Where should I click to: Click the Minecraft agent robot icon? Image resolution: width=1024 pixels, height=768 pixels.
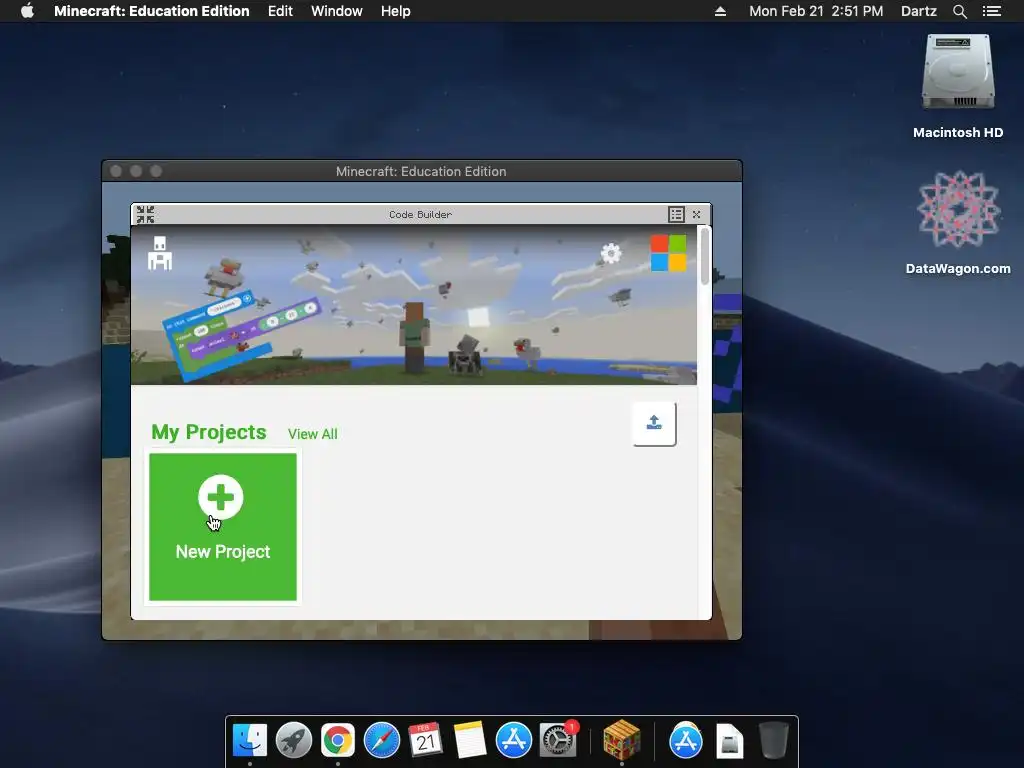(160, 253)
